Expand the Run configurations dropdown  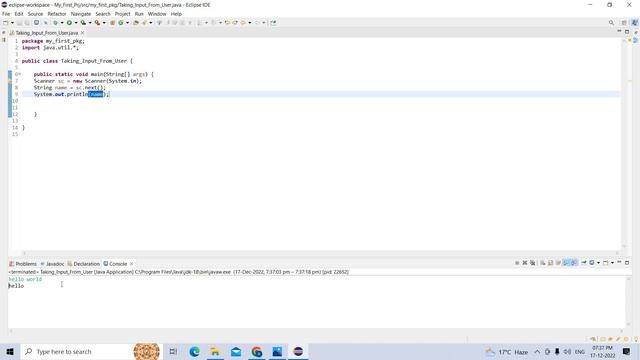click(76, 23)
